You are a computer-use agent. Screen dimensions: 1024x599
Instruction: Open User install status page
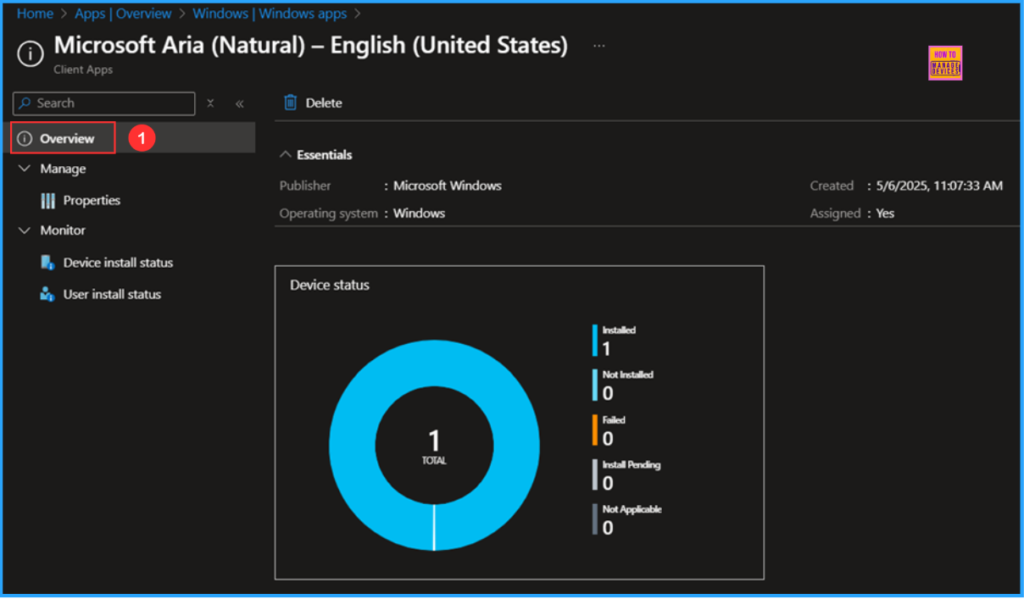tap(112, 295)
